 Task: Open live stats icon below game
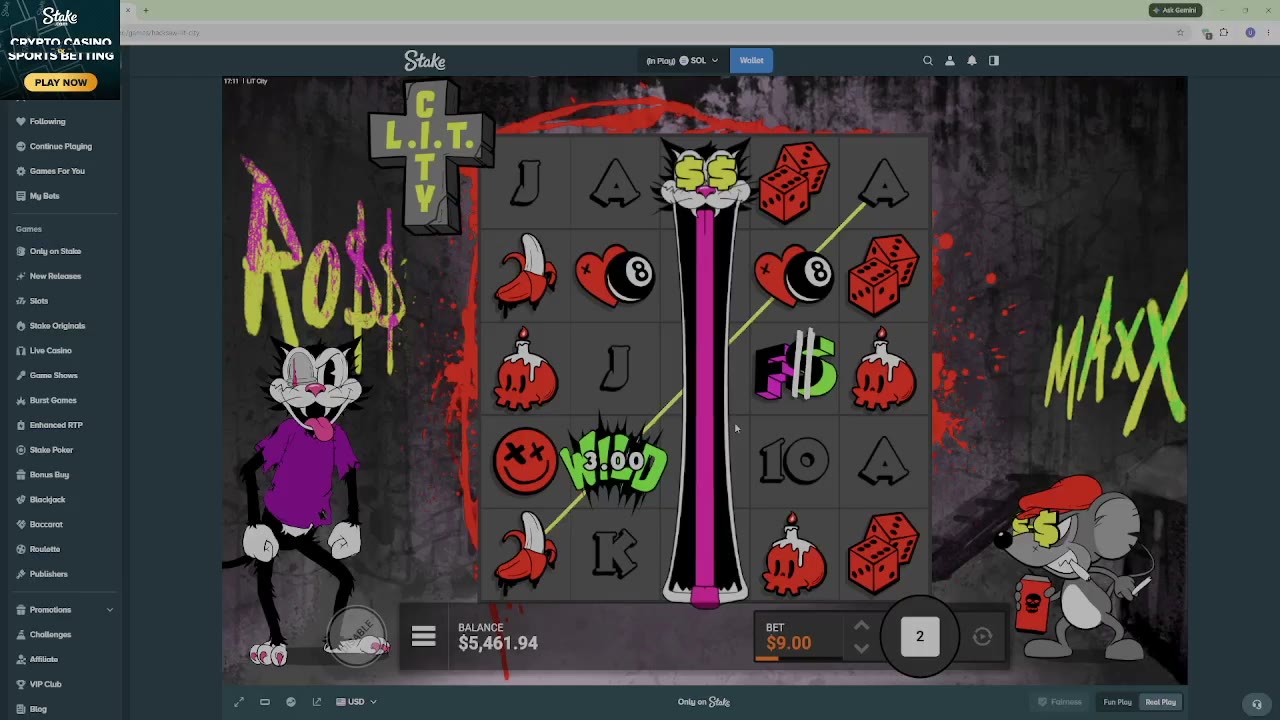(x=291, y=702)
